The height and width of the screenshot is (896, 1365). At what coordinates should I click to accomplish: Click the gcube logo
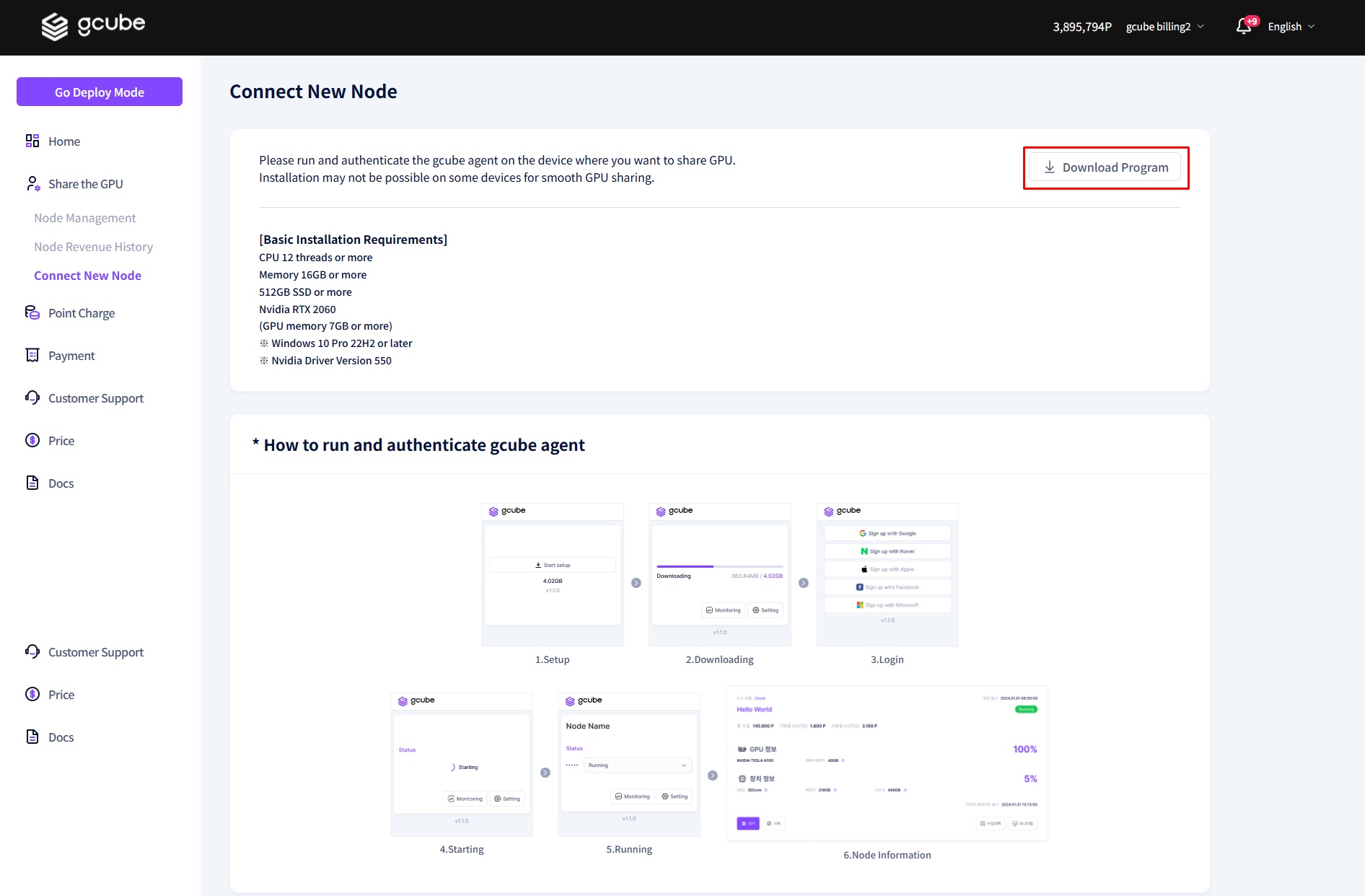[x=94, y=25]
